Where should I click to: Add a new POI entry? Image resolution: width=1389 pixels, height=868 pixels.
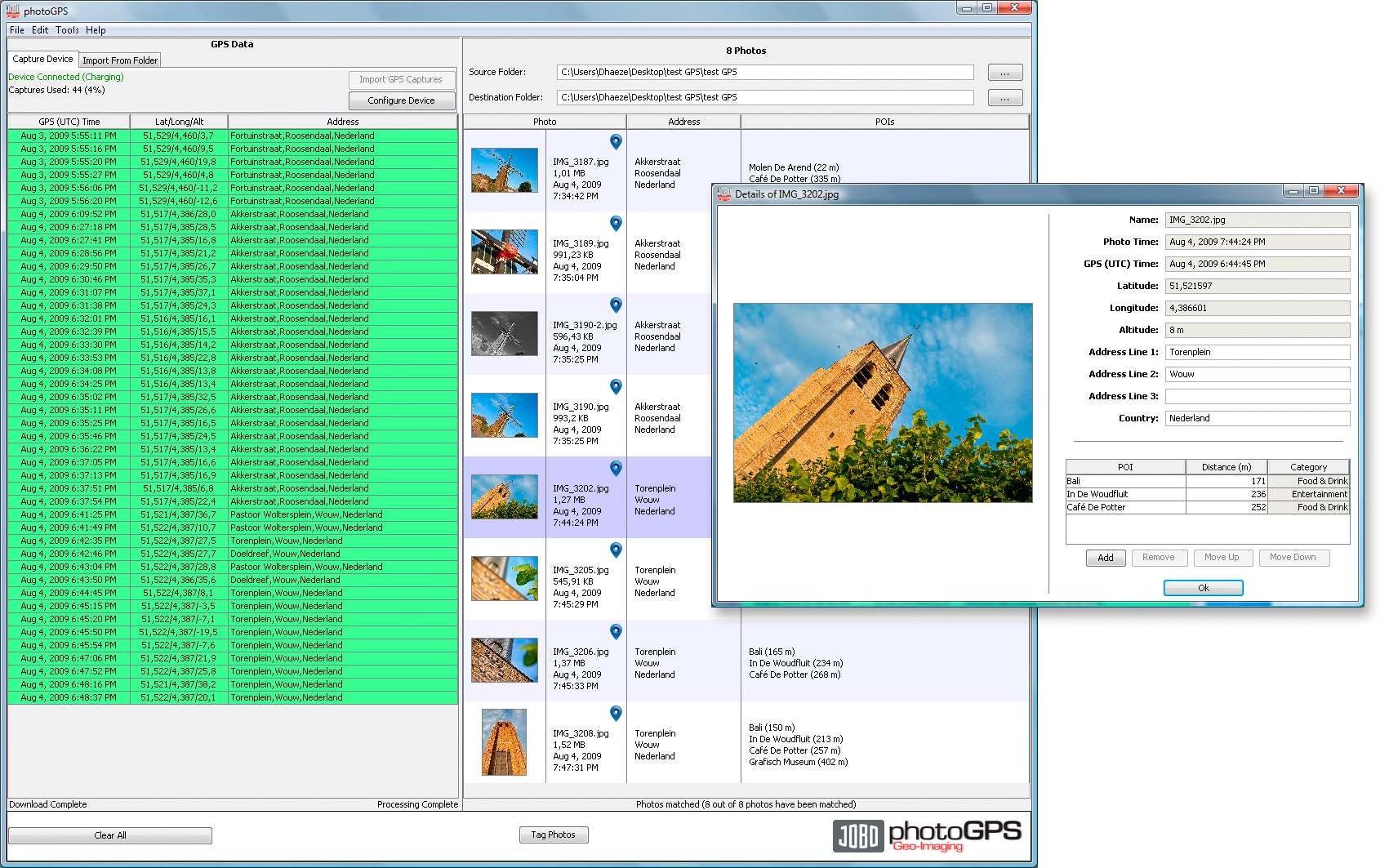1105,558
